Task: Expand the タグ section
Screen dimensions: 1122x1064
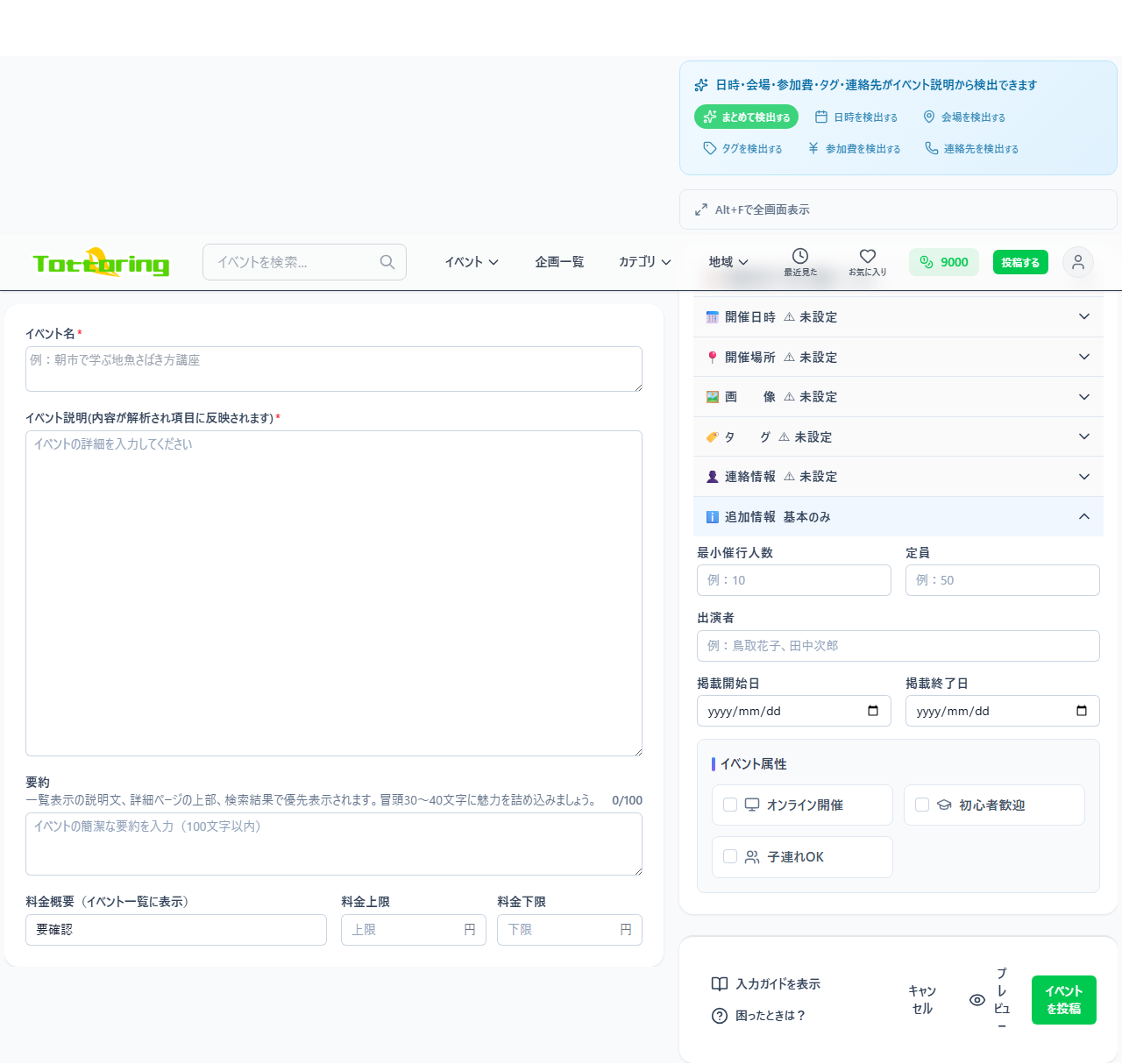Action: click(x=898, y=436)
